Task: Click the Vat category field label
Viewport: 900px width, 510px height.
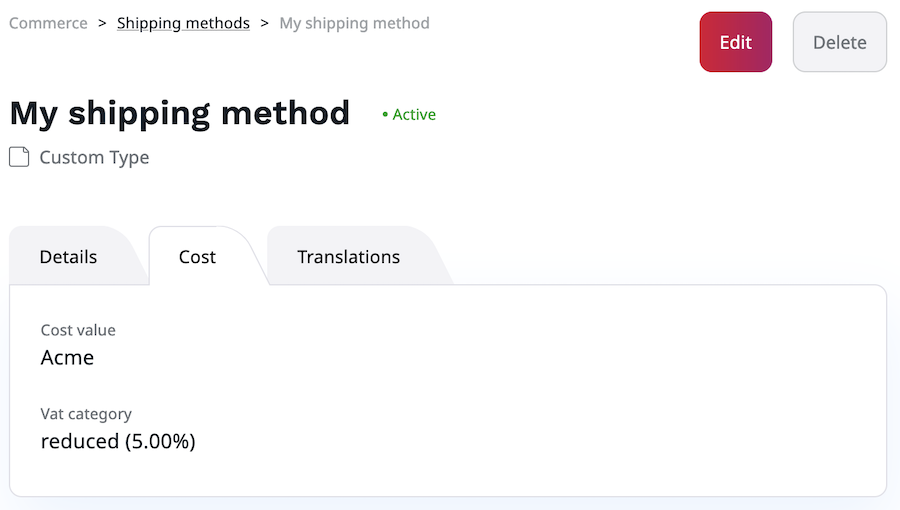Action: 86,413
